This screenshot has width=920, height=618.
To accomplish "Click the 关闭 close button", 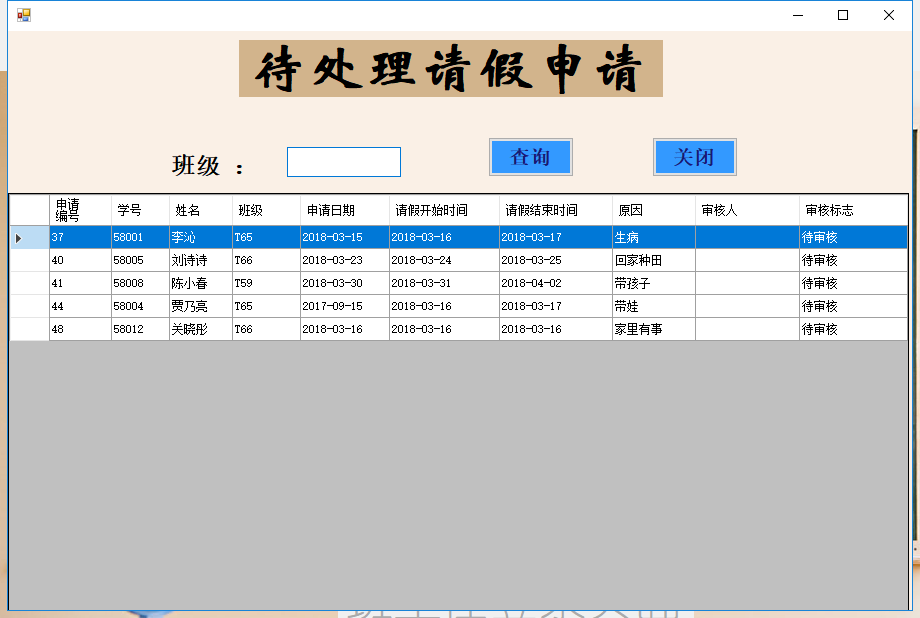I will click(694, 157).
